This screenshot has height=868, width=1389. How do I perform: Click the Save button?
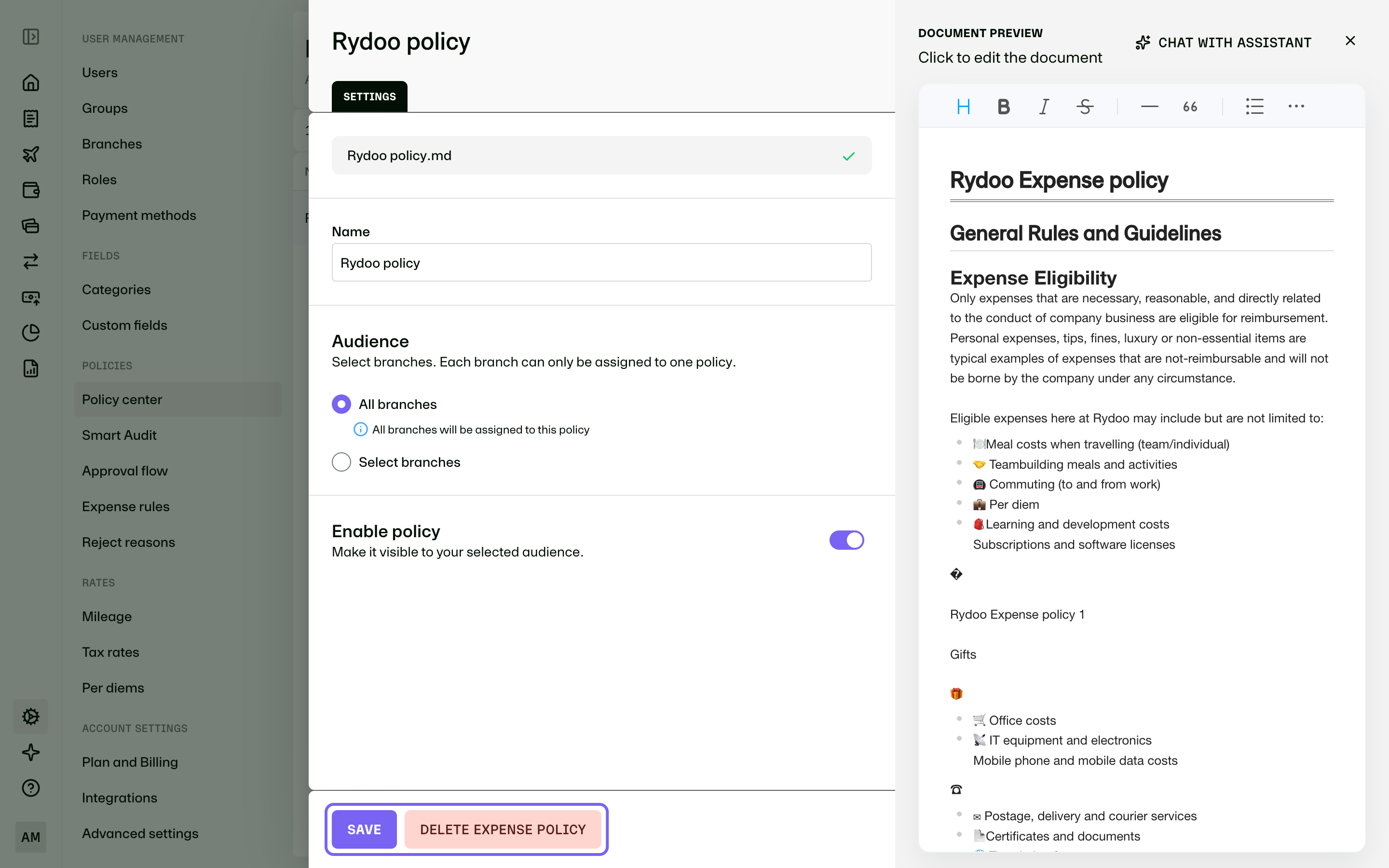[364, 829]
